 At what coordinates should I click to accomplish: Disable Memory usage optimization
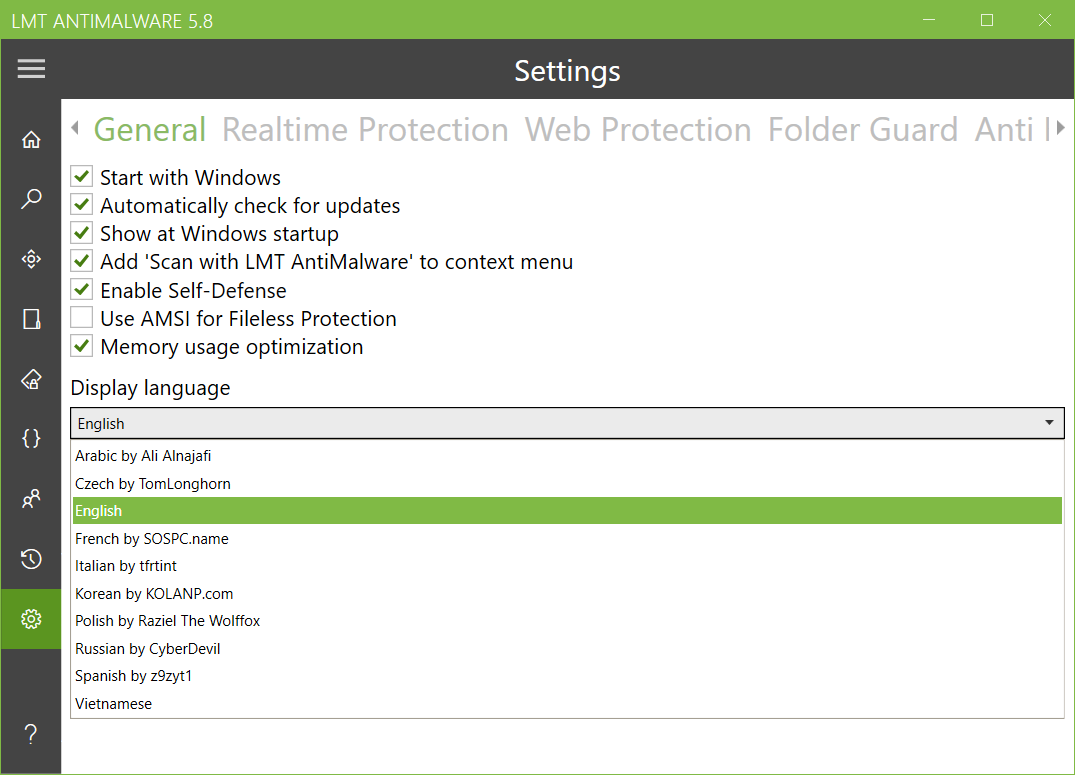point(82,347)
